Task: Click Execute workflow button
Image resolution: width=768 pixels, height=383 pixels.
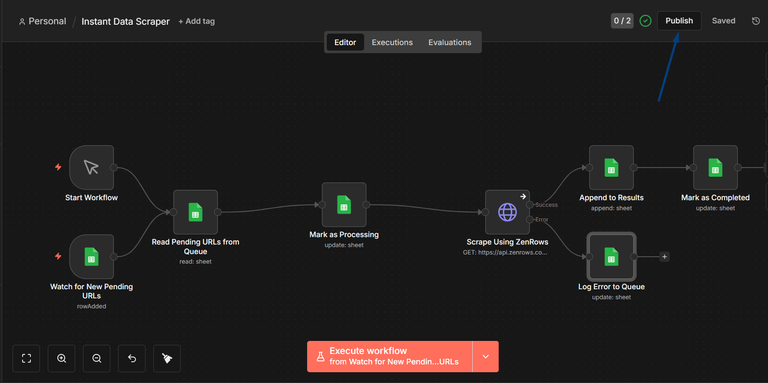Action: [389, 357]
